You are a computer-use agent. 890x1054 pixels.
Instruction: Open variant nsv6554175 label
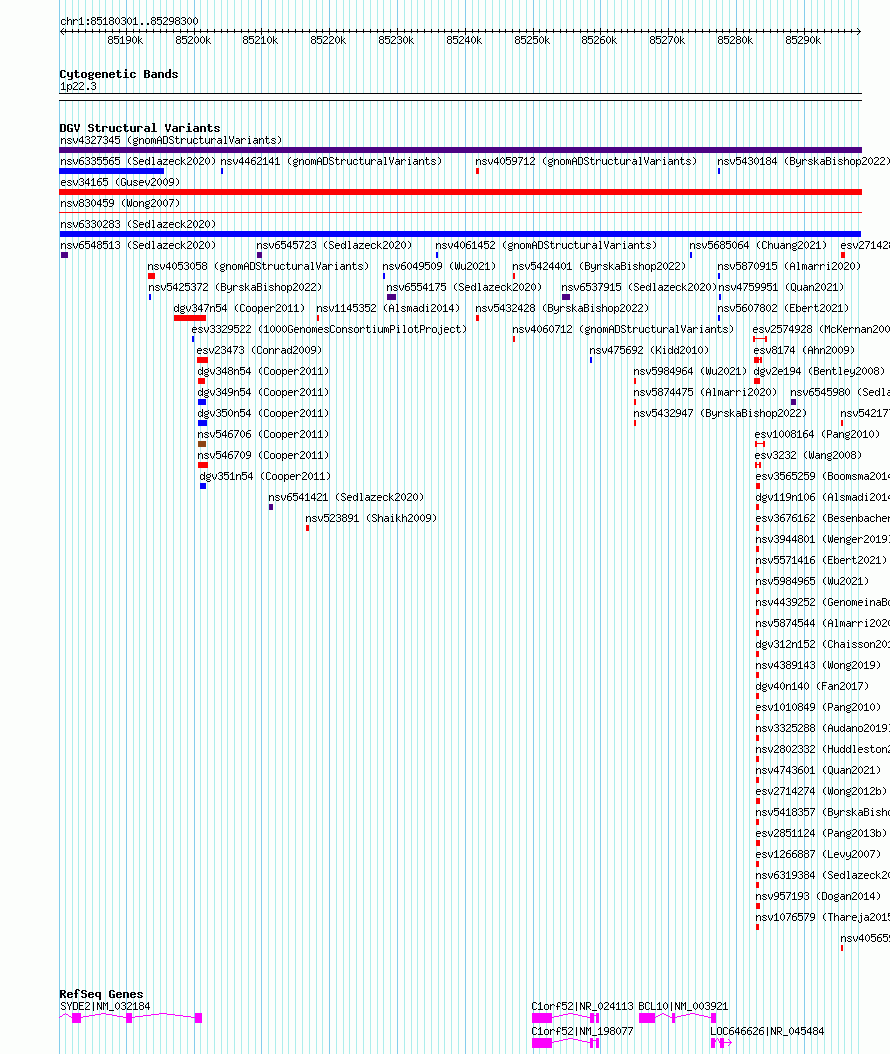coord(464,287)
